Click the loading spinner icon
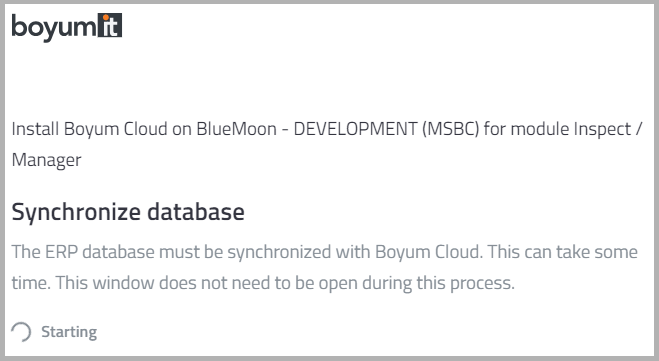The width and height of the screenshot is (659, 361). click(x=21, y=332)
